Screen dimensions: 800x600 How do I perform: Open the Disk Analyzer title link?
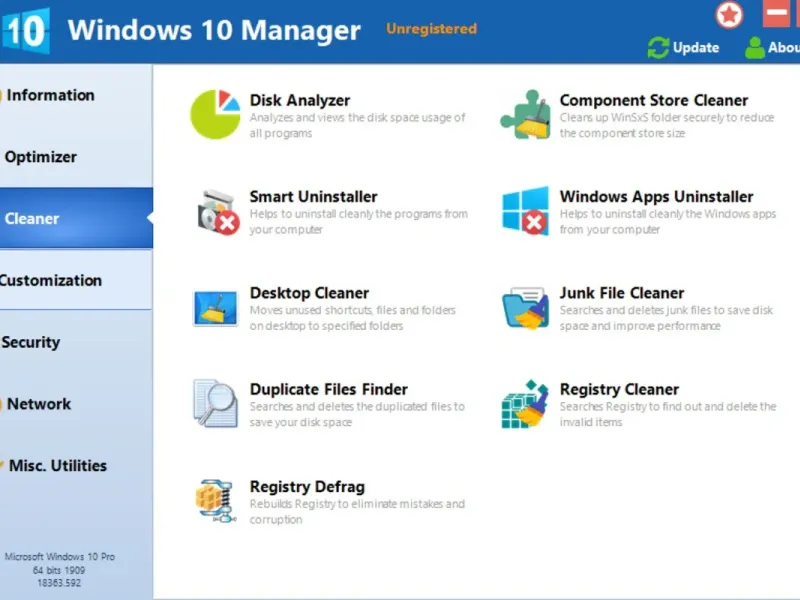point(300,101)
